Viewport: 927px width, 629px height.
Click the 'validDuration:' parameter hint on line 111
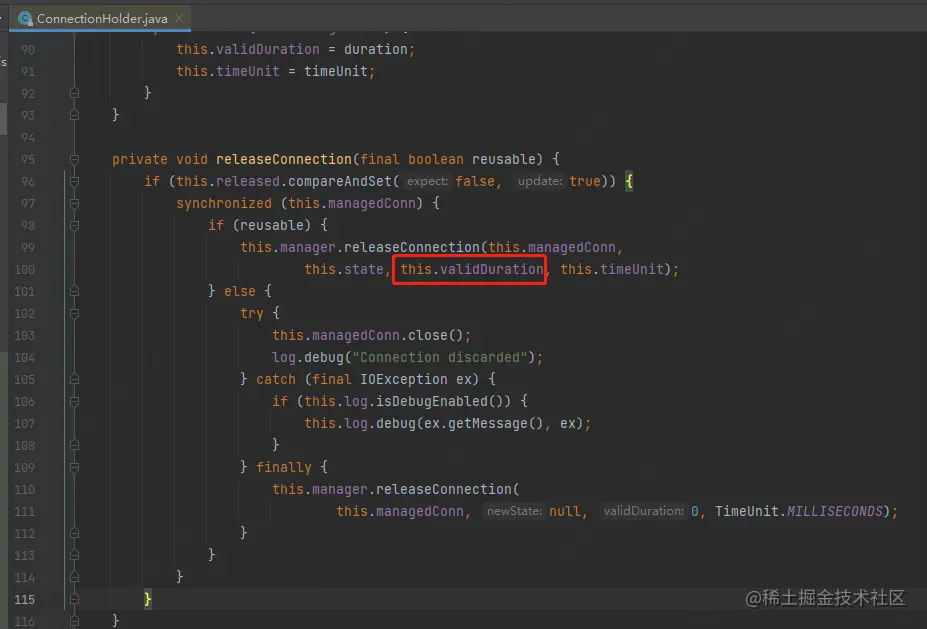click(643, 511)
